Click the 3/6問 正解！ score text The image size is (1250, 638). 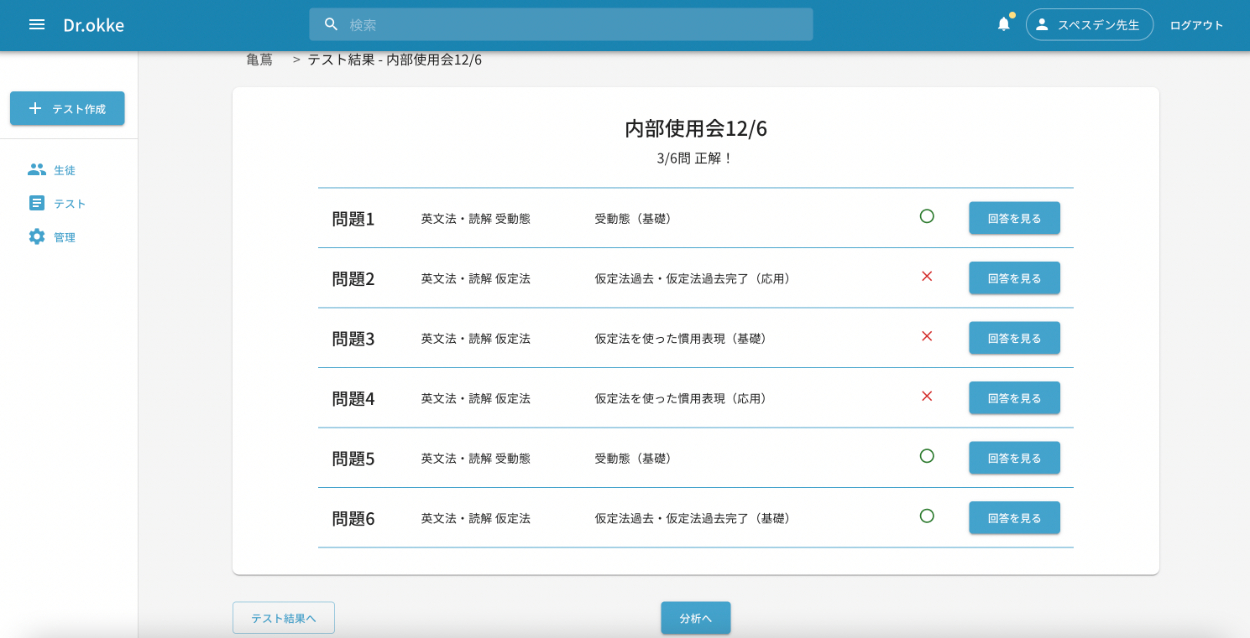[x=696, y=158]
